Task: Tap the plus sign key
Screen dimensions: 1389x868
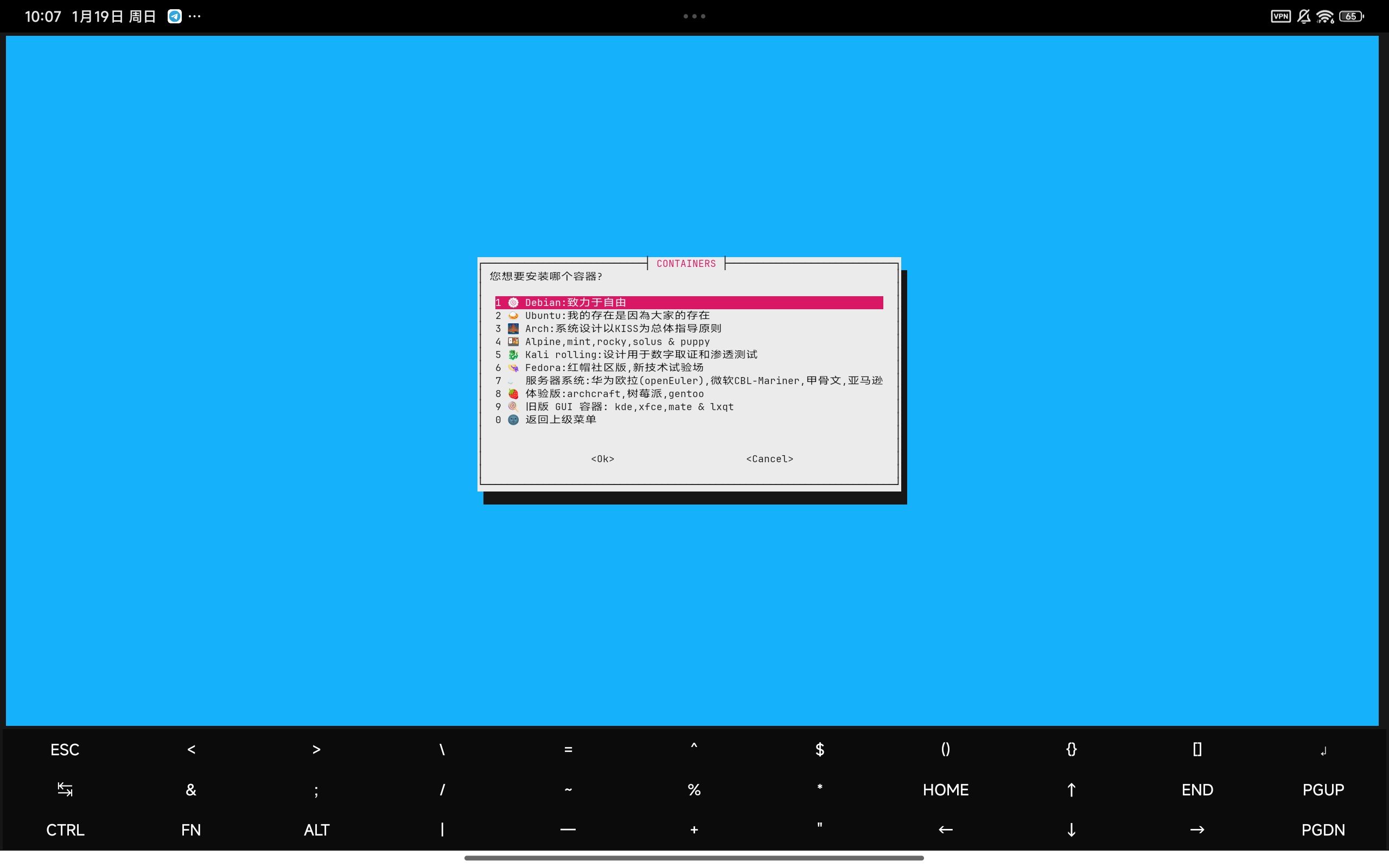Action: 694,830
